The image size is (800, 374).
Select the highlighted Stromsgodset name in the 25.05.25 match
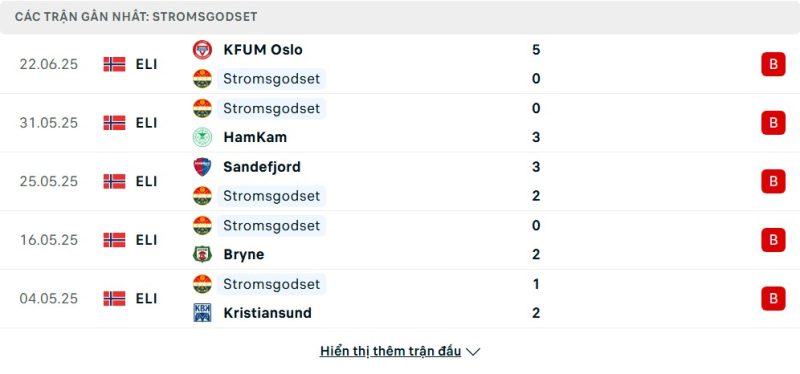coord(271,196)
